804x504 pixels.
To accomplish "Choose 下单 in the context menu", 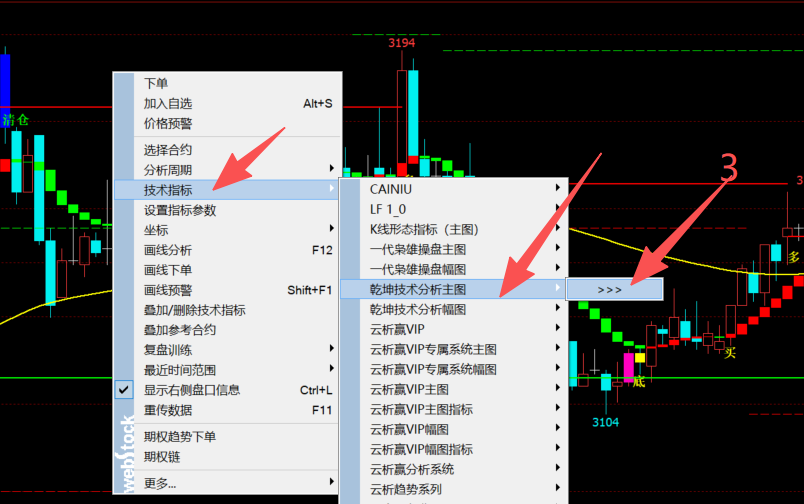I will click(x=156, y=84).
